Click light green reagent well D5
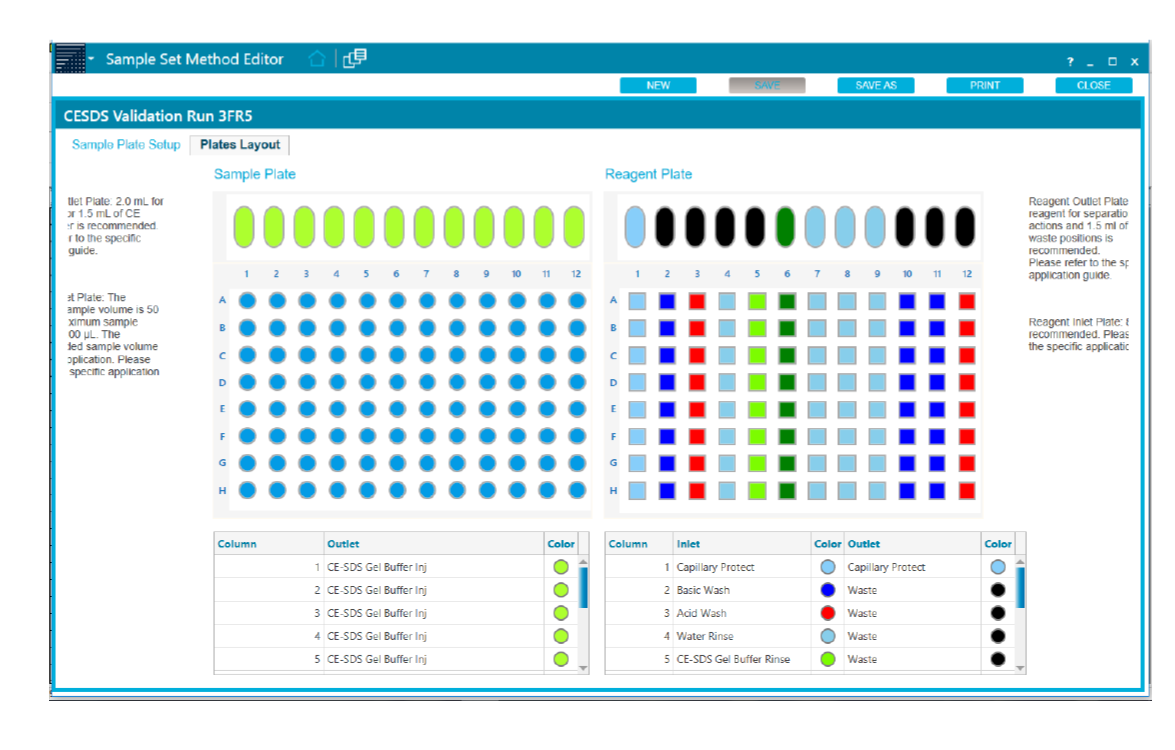Image resolution: width=1175 pixels, height=750 pixels. point(757,382)
